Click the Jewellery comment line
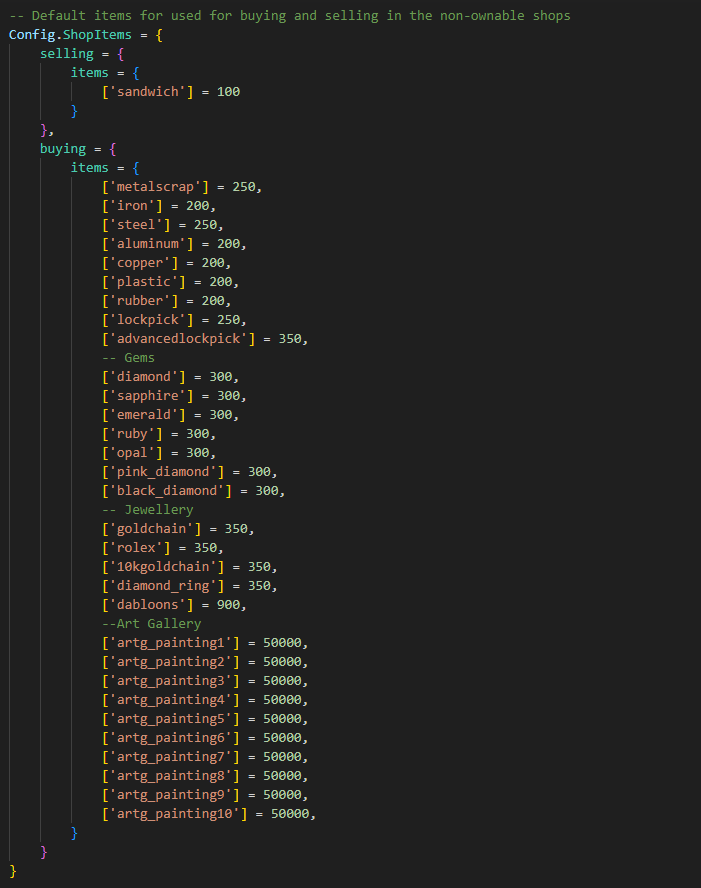The image size is (701, 888). (147, 510)
